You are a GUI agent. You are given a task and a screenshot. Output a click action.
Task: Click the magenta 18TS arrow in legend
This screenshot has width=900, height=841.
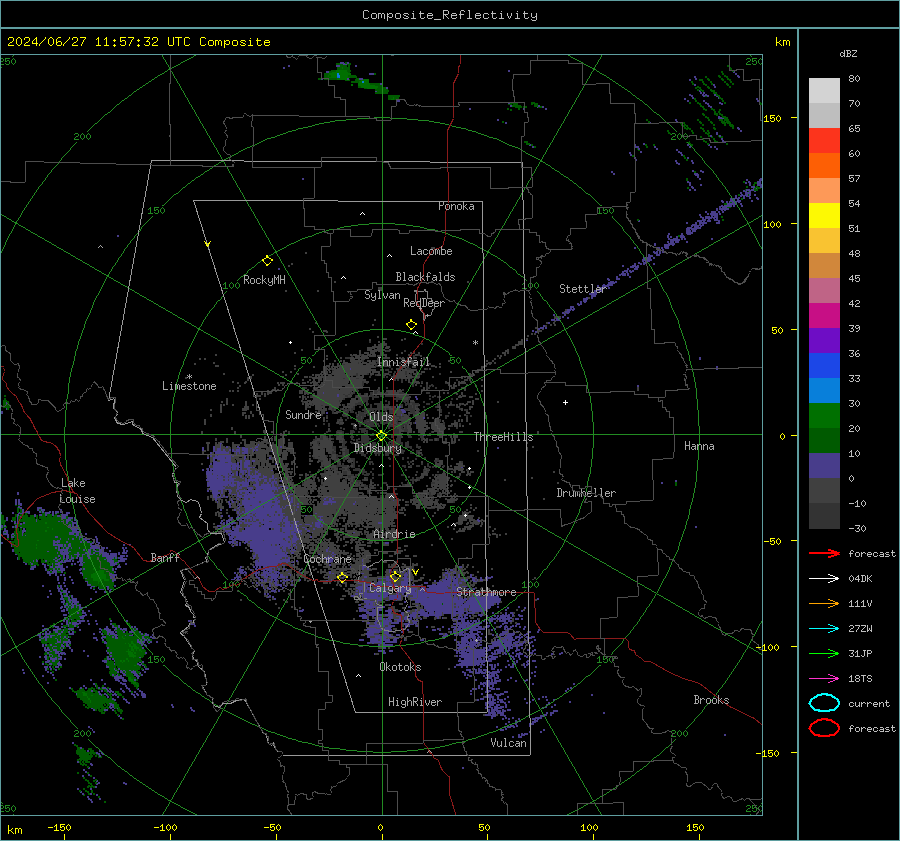point(824,679)
